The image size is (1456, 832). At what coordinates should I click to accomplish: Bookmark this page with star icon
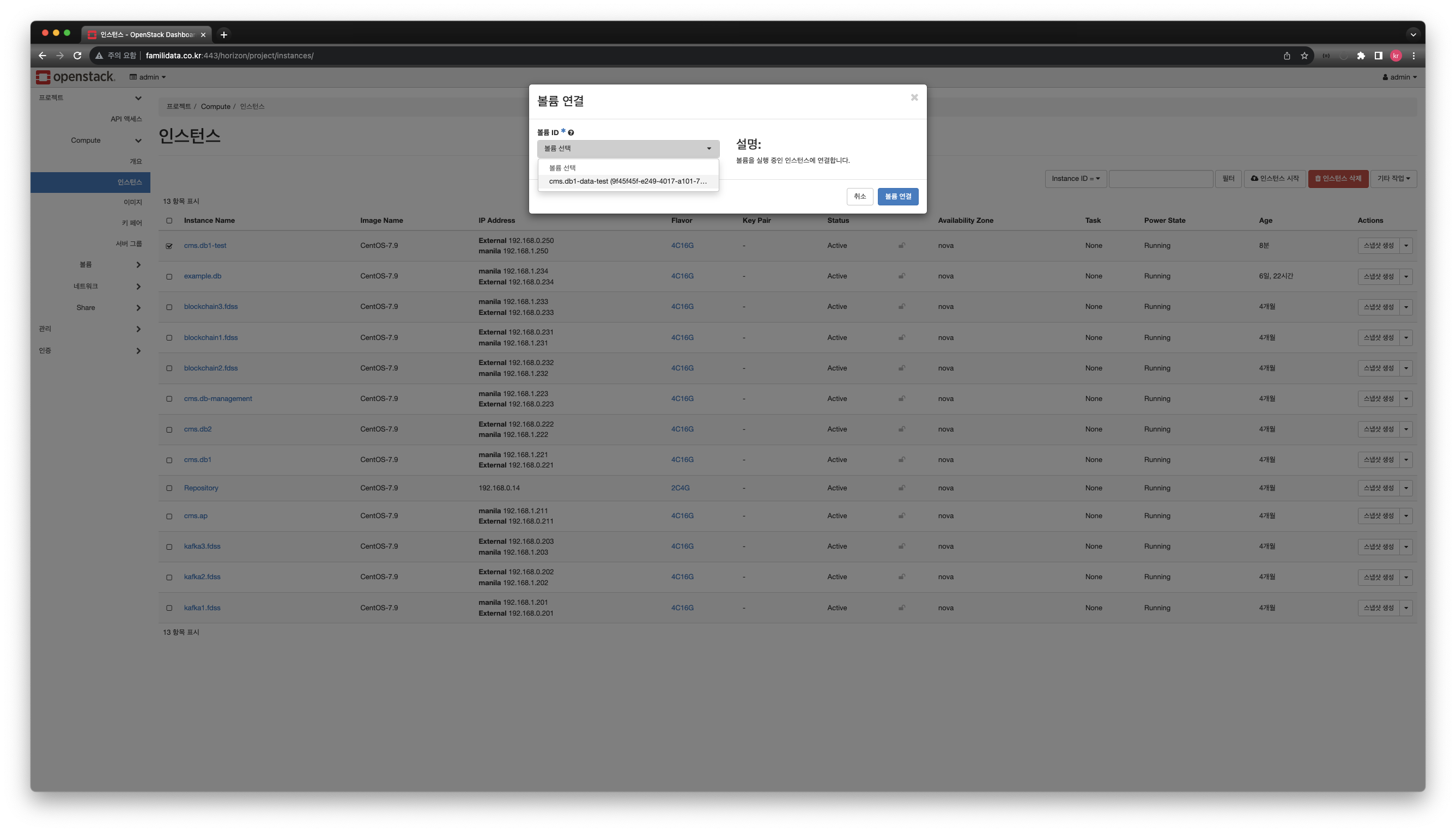pyautogui.click(x=1304, y=56)
